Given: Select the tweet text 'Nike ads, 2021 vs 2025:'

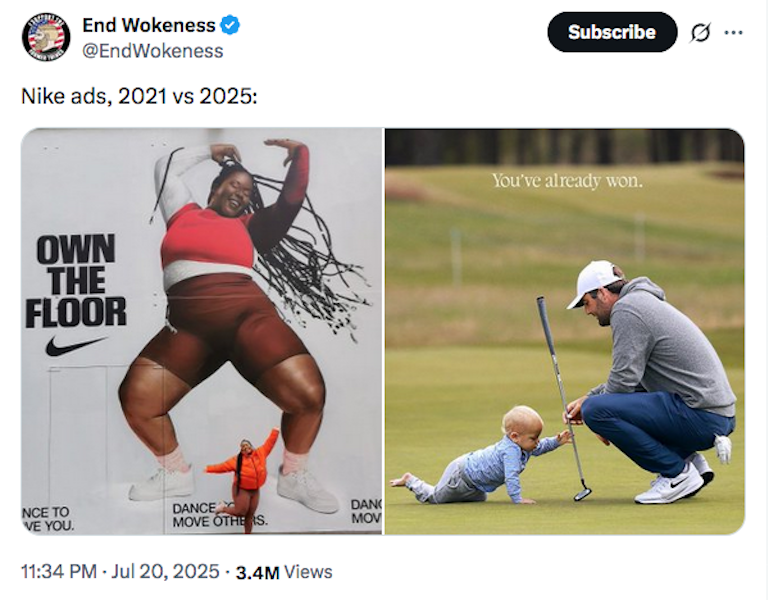Looking at the screenshot, I should (139, 96).
